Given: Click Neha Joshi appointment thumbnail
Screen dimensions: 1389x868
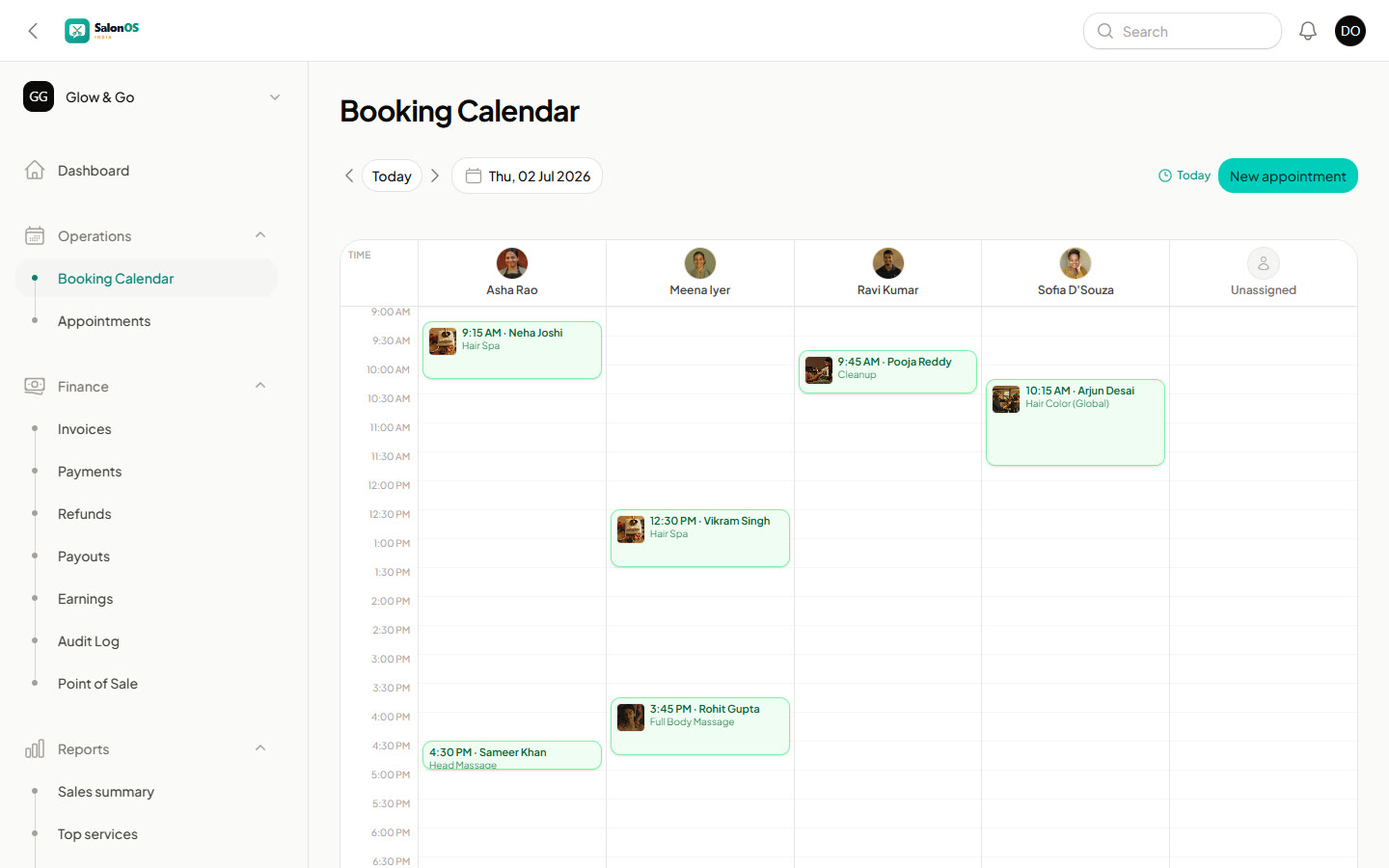Looking at the screenshot, I should coord(443,341).
